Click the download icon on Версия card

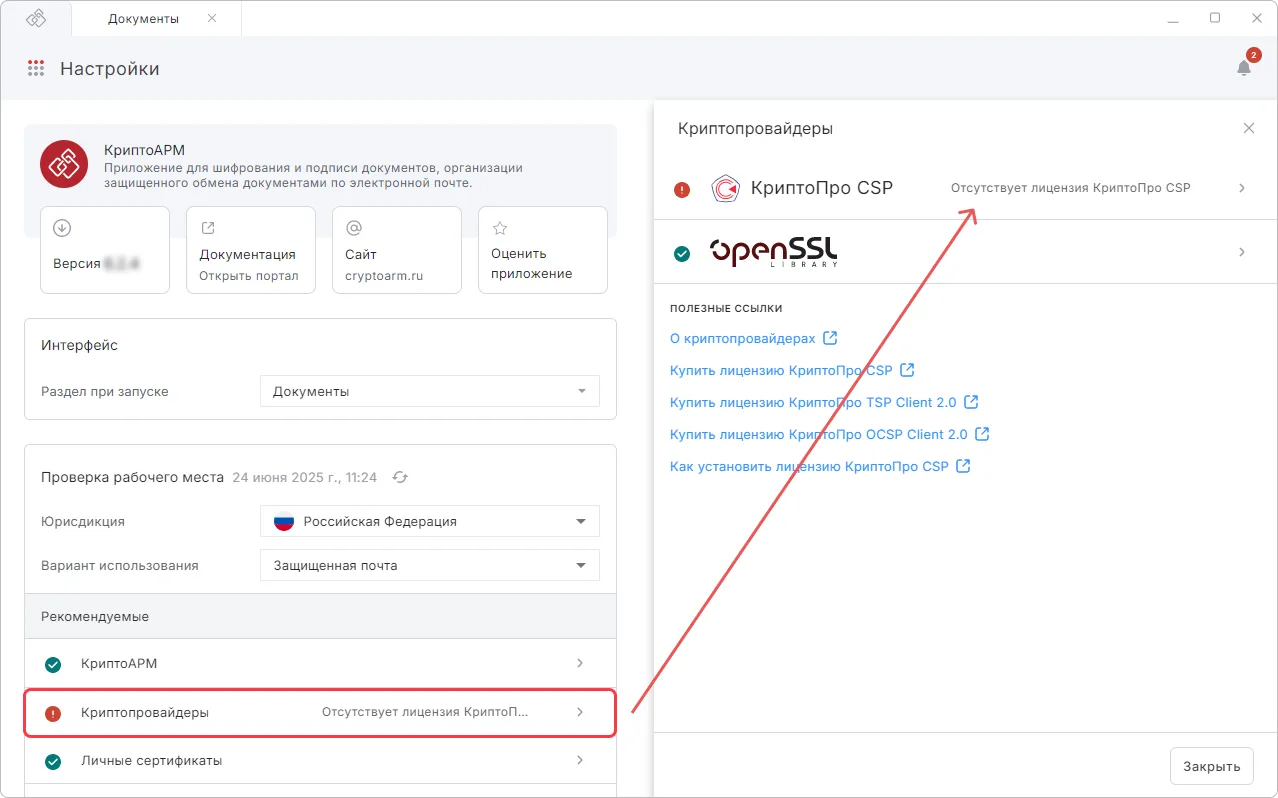coord(62,228)
